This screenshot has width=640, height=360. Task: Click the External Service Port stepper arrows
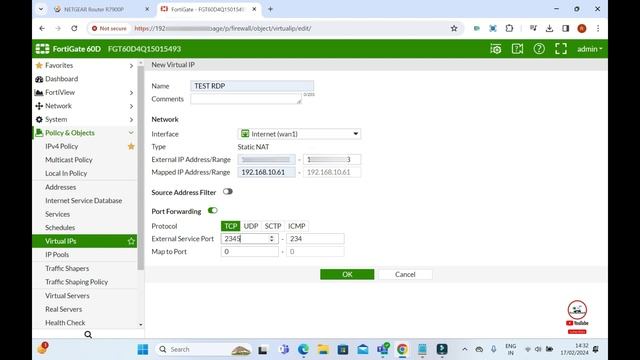click(272, 239)
